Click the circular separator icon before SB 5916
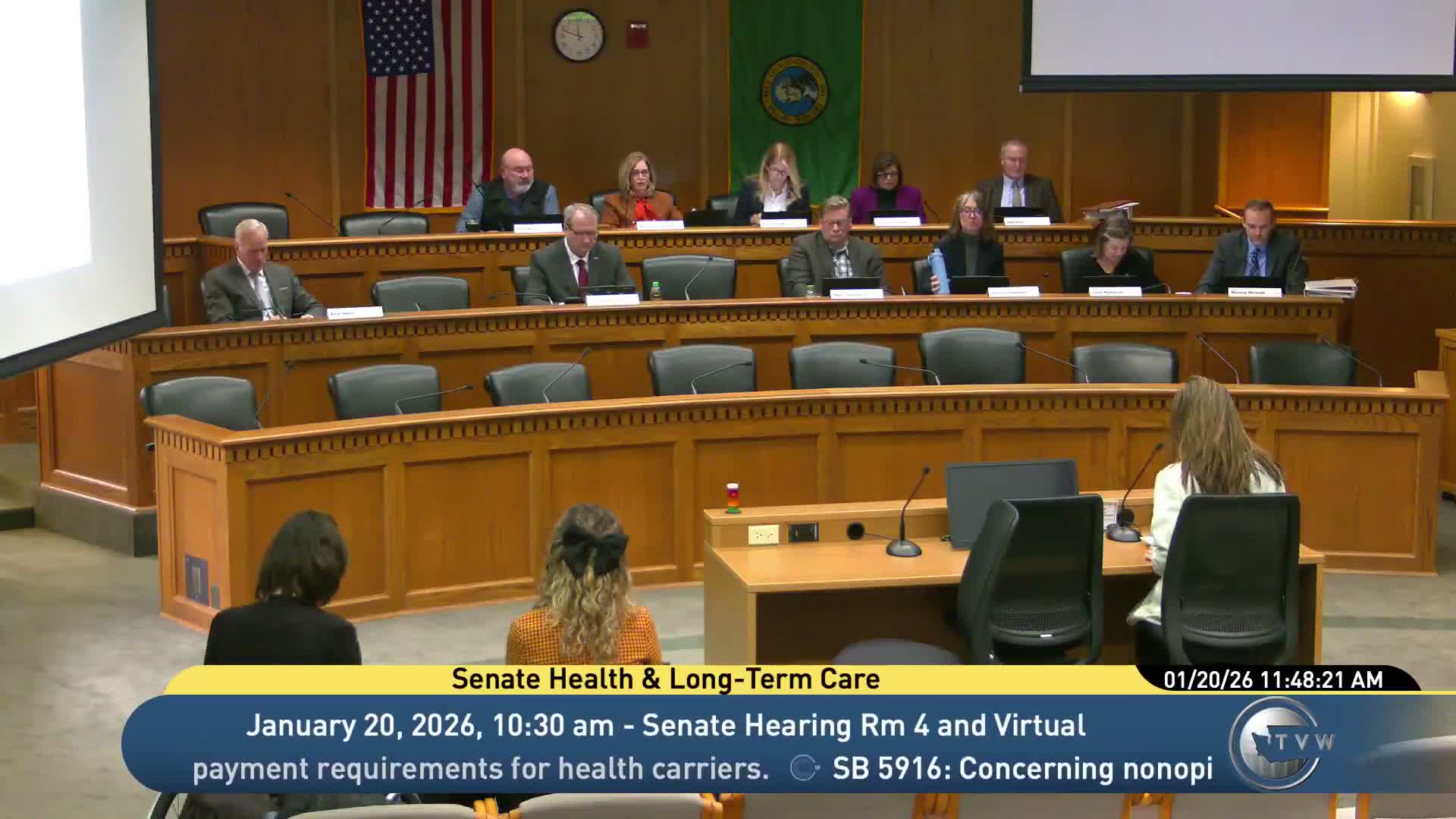This screenshot has width=1456, height=819. (x=803, y=768)
